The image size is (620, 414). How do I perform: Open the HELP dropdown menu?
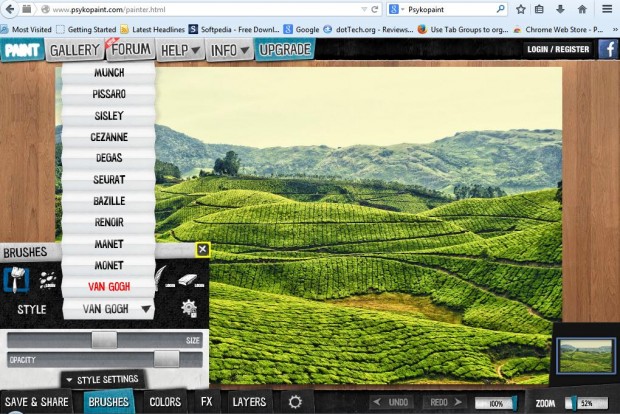(180, 51)
